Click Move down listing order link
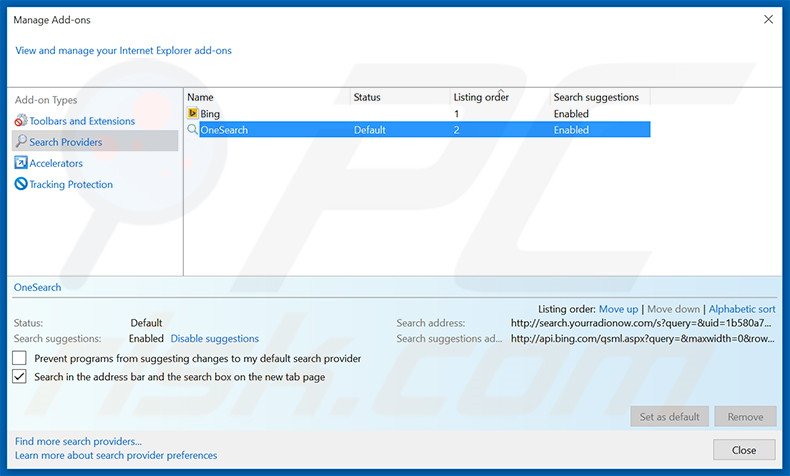 (674, 309)
